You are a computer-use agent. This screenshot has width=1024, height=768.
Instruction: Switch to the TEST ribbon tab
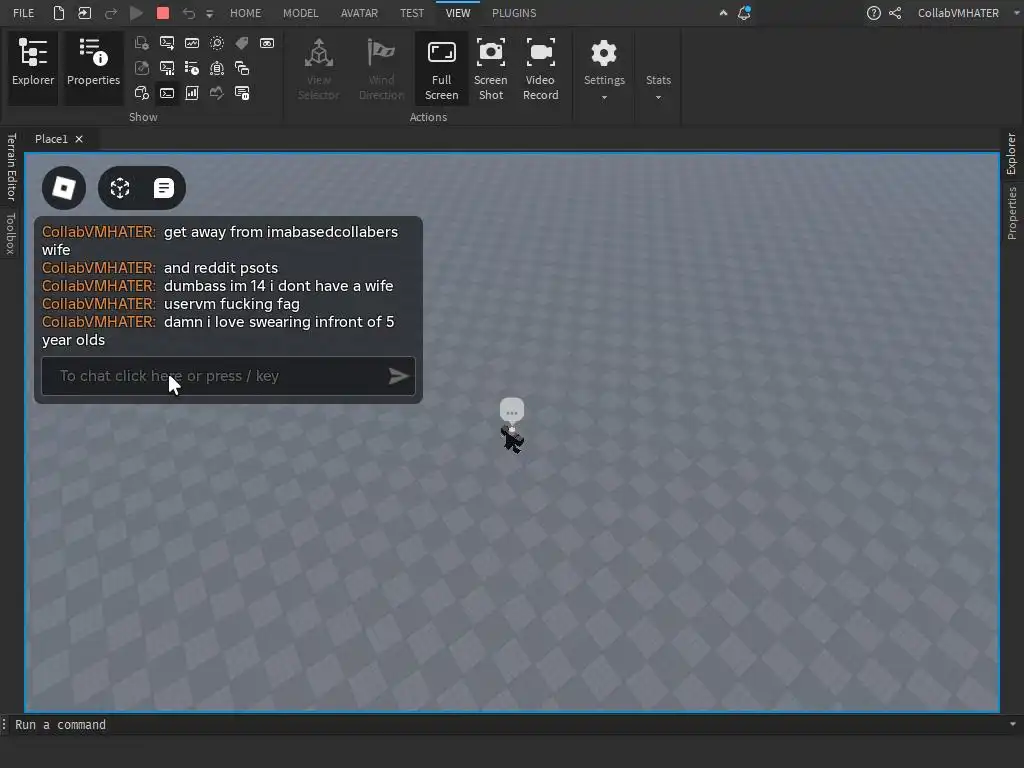click(x=412, y=13)
